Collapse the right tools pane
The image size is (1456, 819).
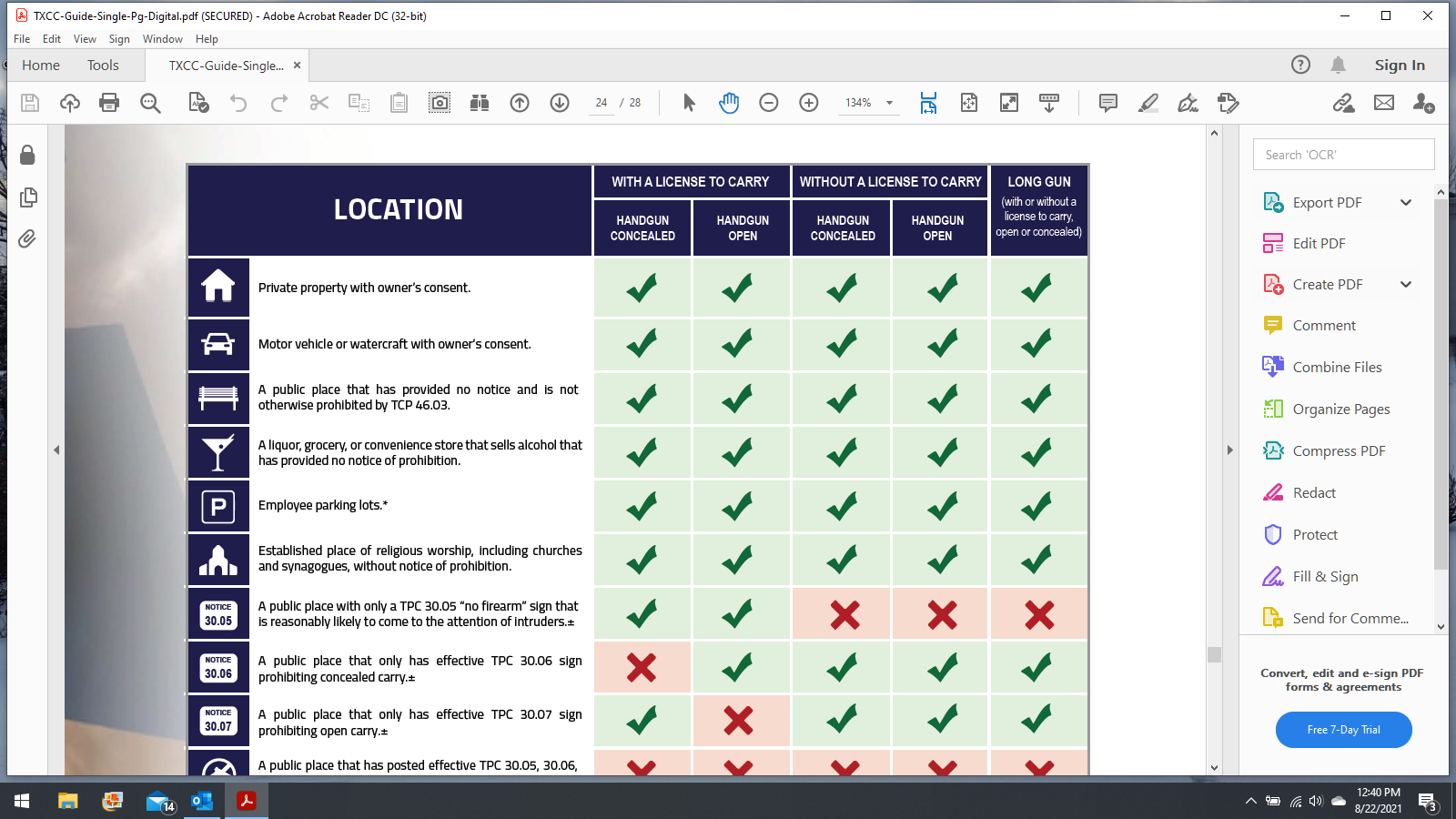pyautogui.click(x=1229, y=450)
